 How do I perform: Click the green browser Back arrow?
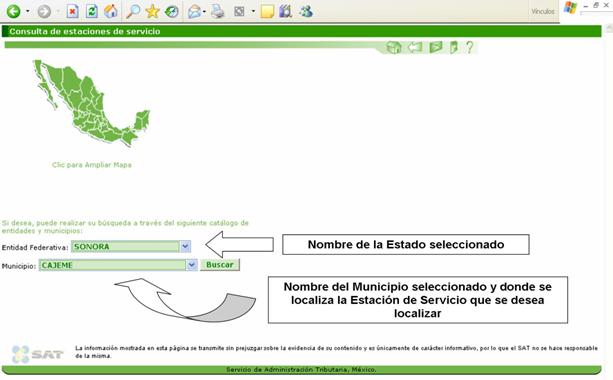[13, 11]
